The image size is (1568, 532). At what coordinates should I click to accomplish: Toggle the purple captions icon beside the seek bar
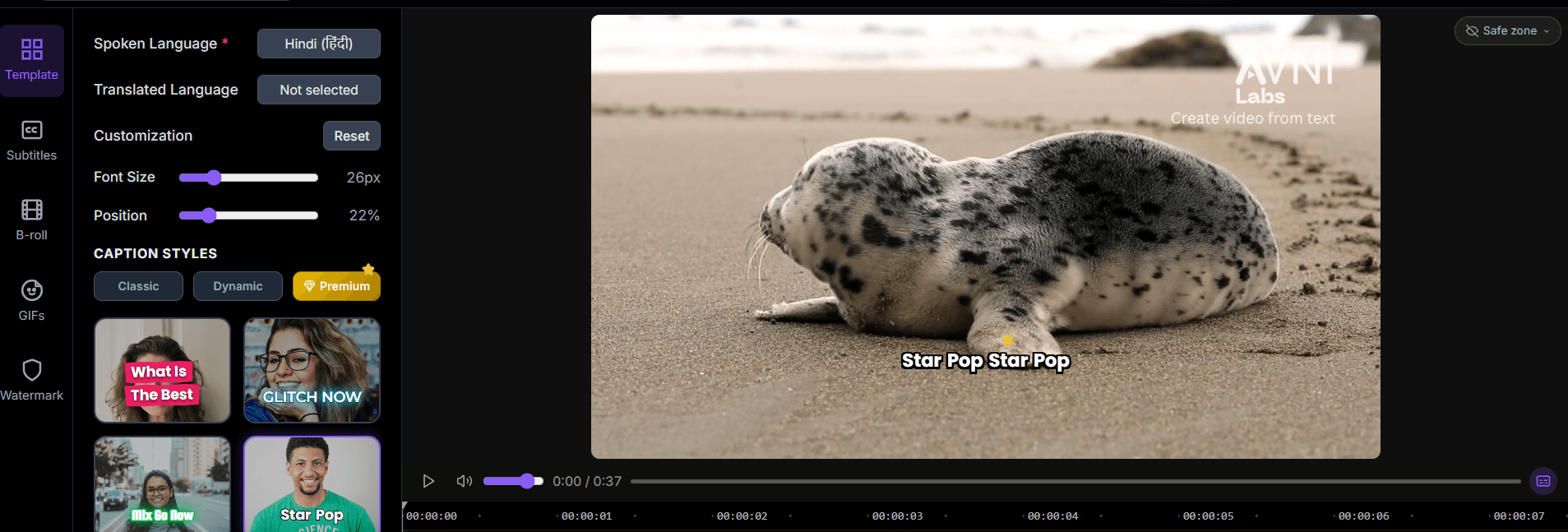pyautogui.click(x=1543, y=481)
